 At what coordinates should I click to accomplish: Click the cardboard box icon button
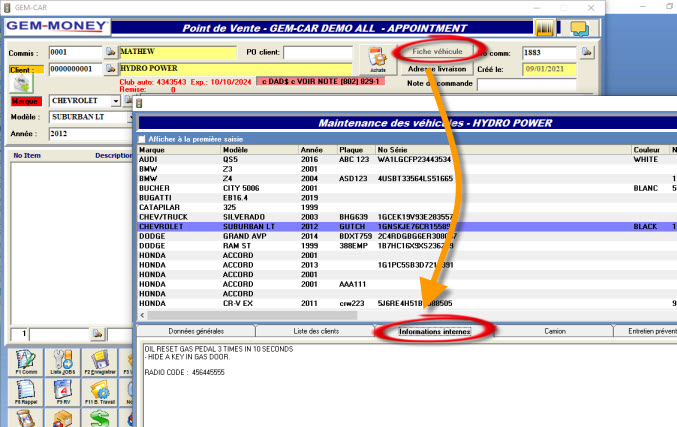click(63, 418)
